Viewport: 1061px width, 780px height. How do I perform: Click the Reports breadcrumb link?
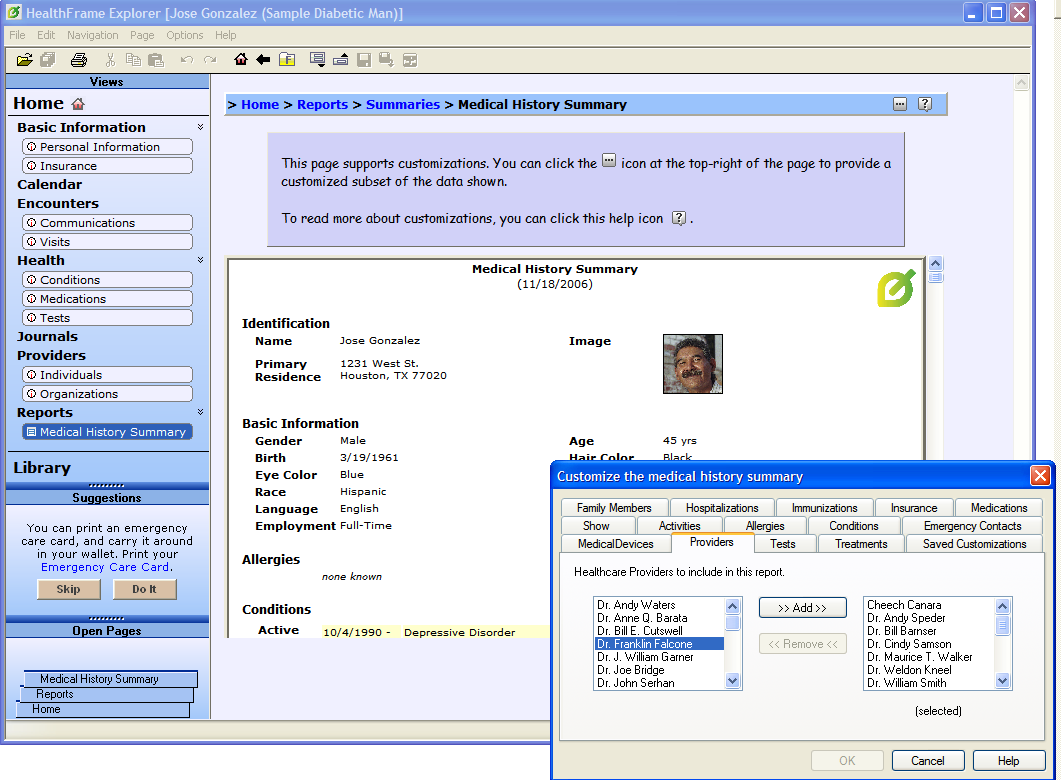tap(322, 104)
